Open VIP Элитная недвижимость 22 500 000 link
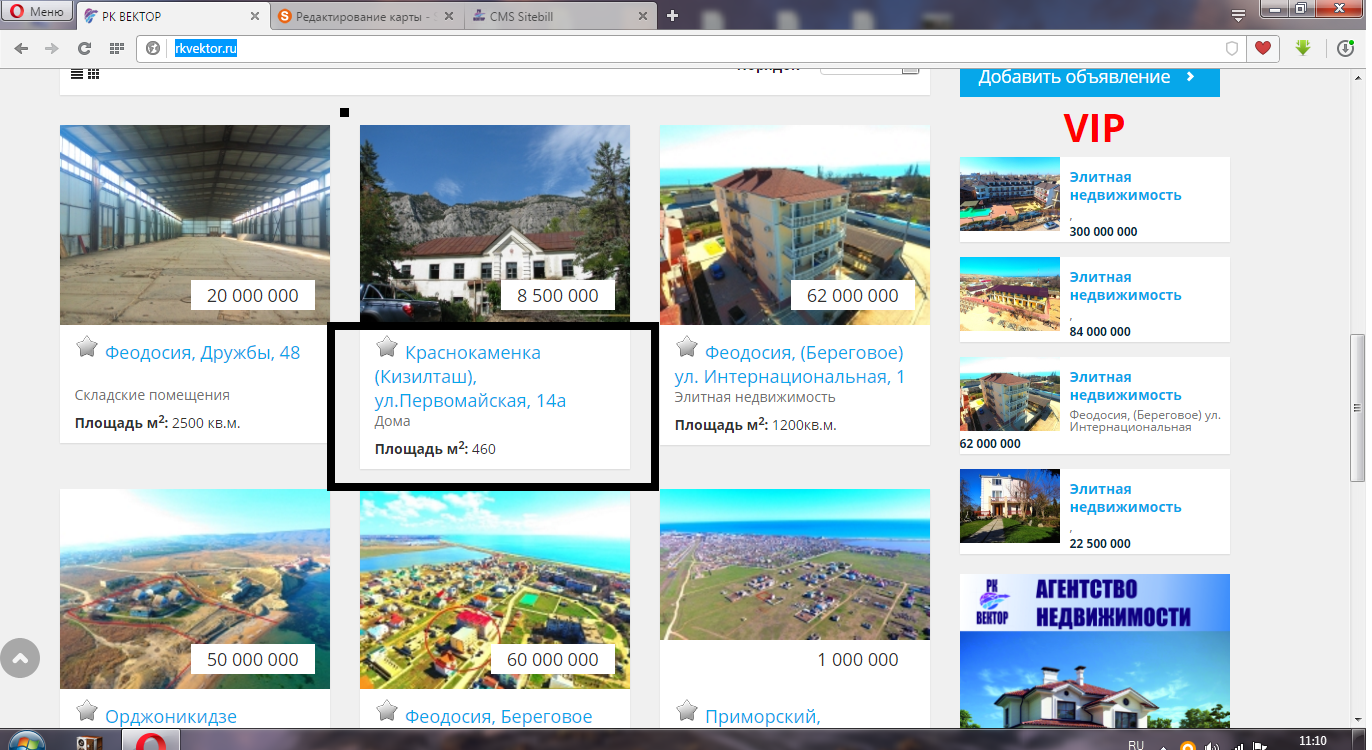Image resolution: width=1372 pixels, height=750 pixels. (1125, 498)
